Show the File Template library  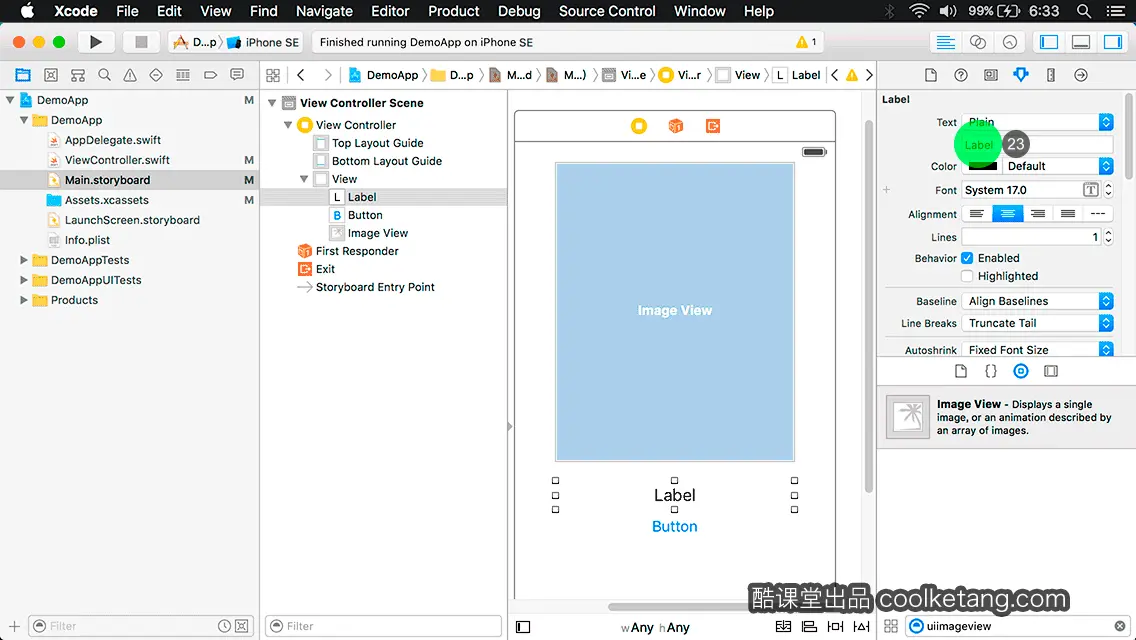click(x=961, y=371)
